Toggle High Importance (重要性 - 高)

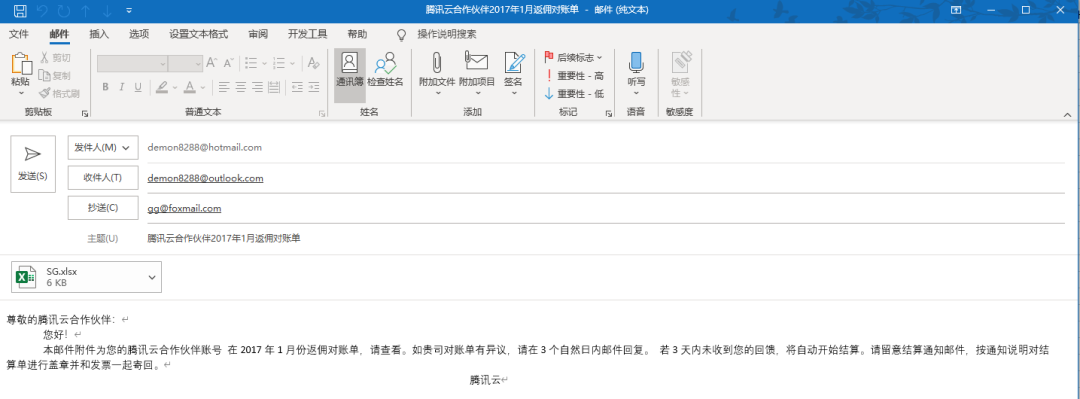pyautogui.click(x=573, y=76)
